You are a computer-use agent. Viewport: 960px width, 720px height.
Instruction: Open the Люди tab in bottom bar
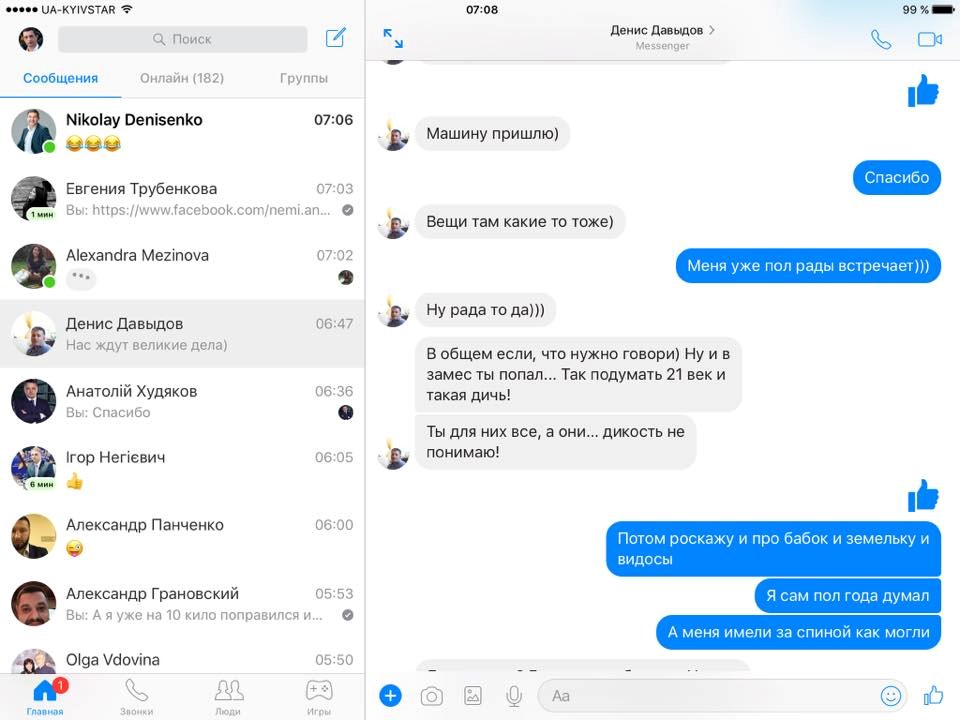[x=228, y=697]
